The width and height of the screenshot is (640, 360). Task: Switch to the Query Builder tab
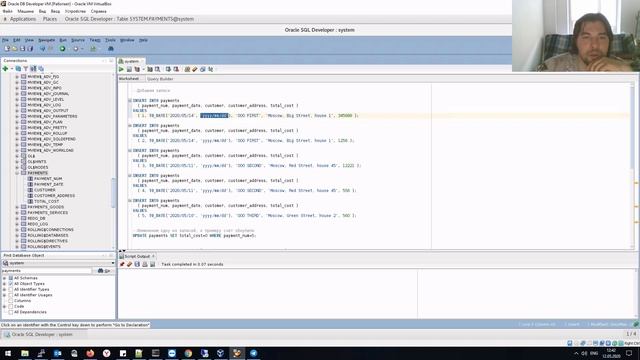pos(160,79)
